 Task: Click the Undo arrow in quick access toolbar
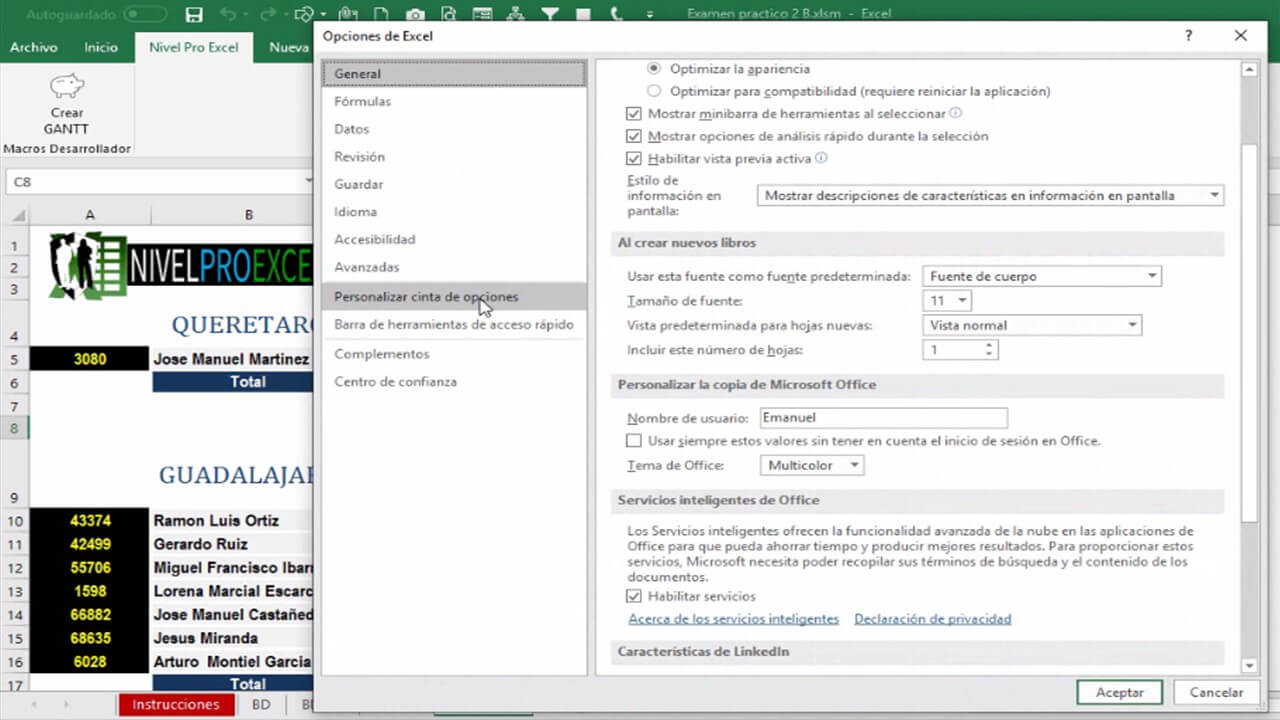[x=227, y=15]
